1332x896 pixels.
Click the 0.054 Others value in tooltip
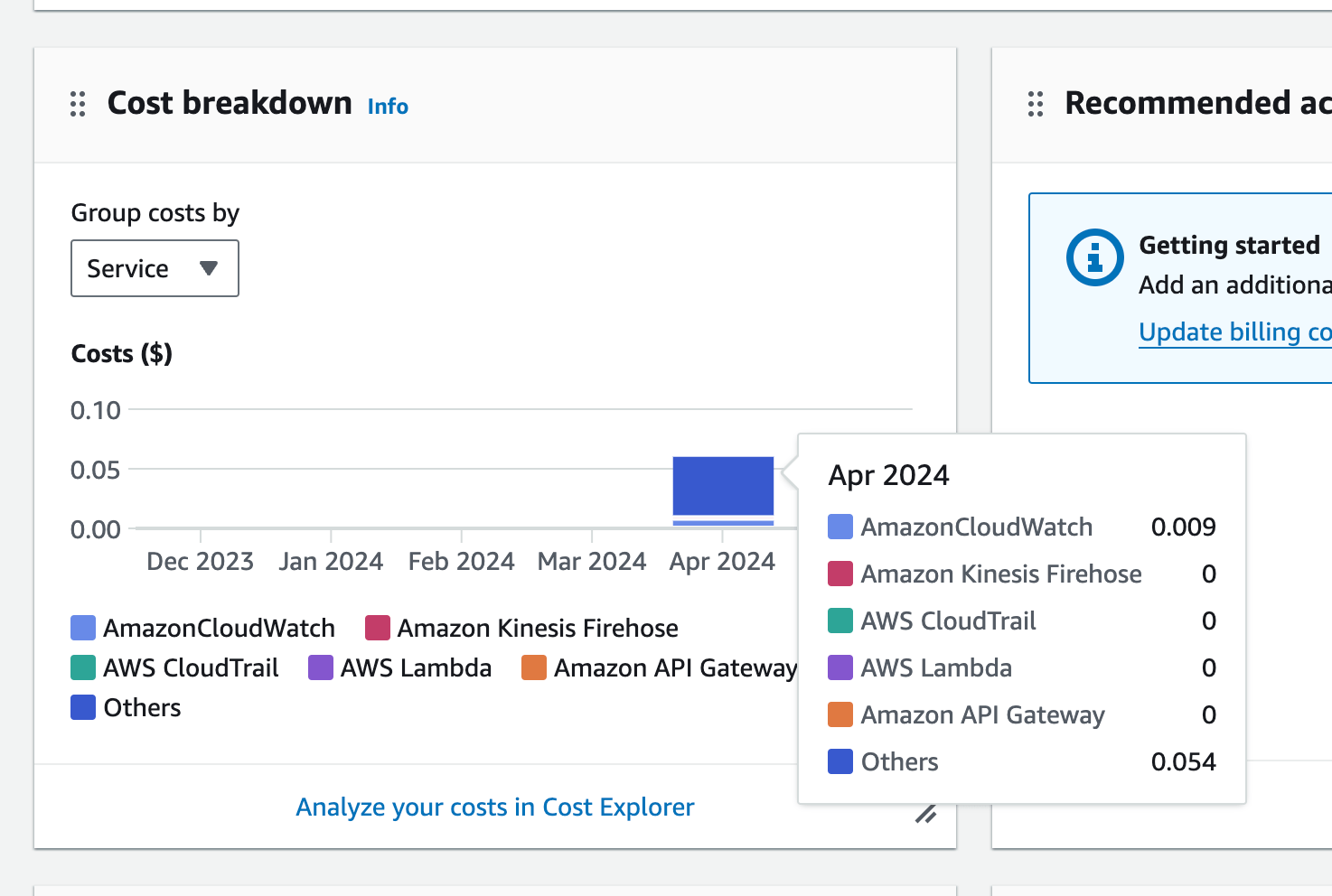click(1183, 761)
